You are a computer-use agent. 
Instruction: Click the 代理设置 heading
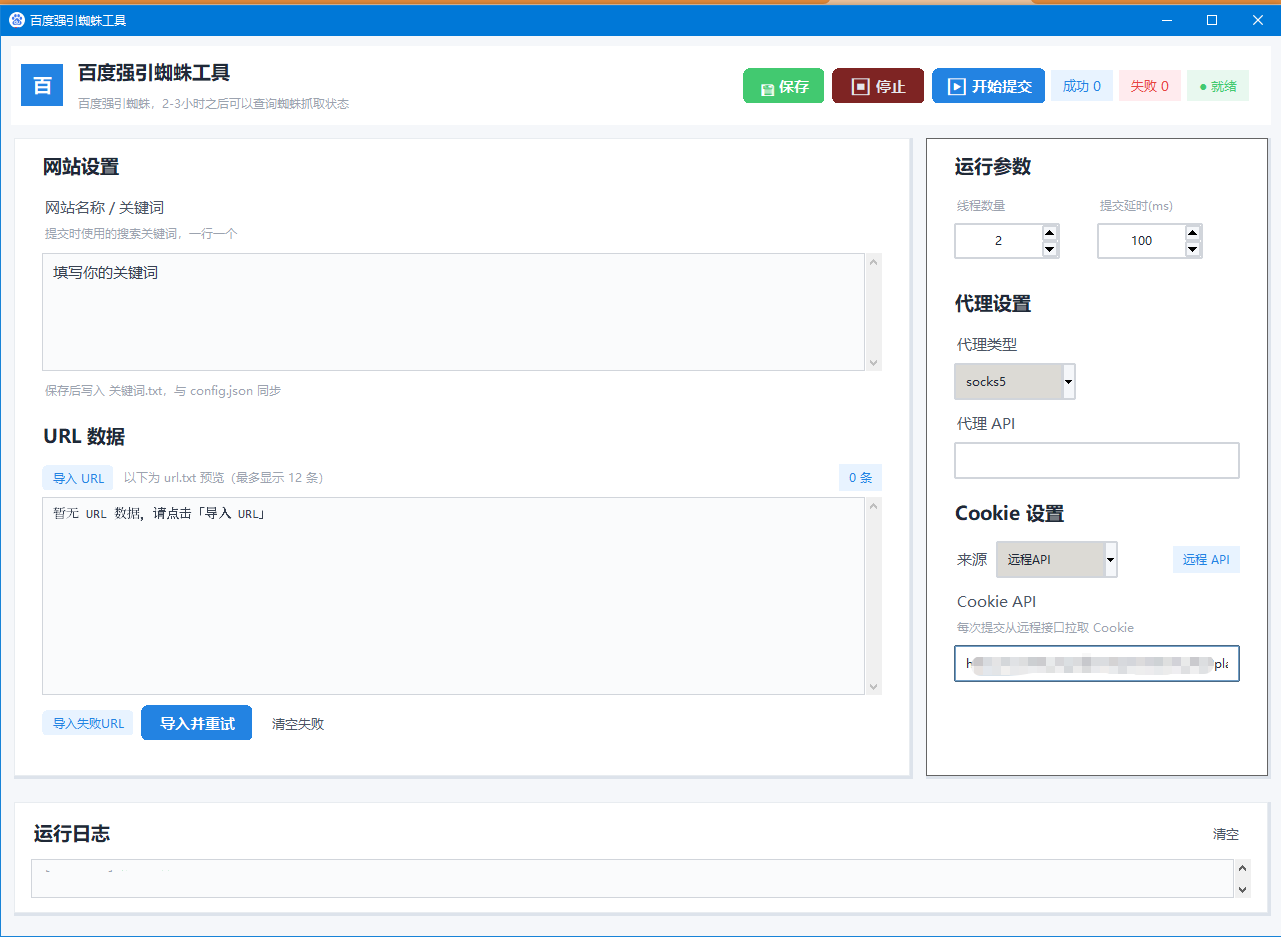point(993,304)
